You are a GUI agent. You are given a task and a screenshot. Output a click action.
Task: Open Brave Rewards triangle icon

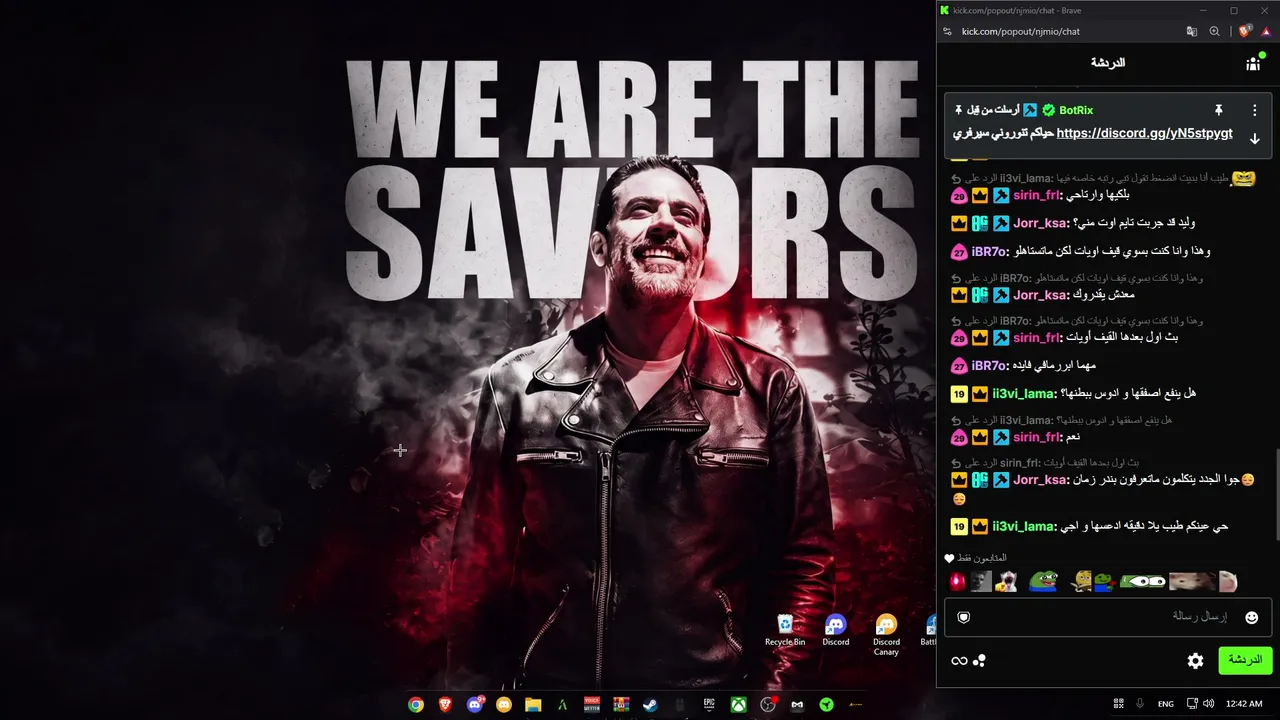click(1266, 31)
